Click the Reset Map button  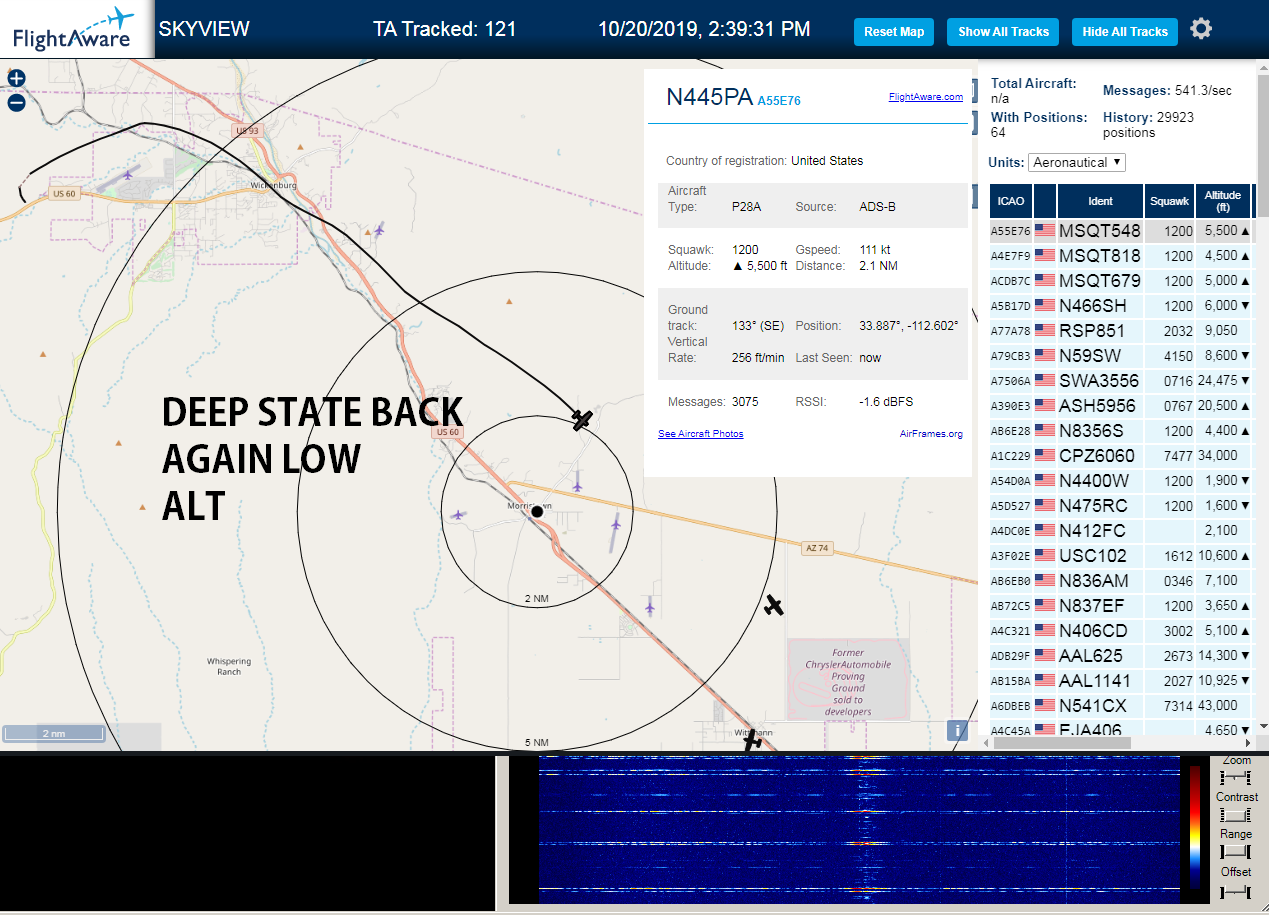point(894,31)
